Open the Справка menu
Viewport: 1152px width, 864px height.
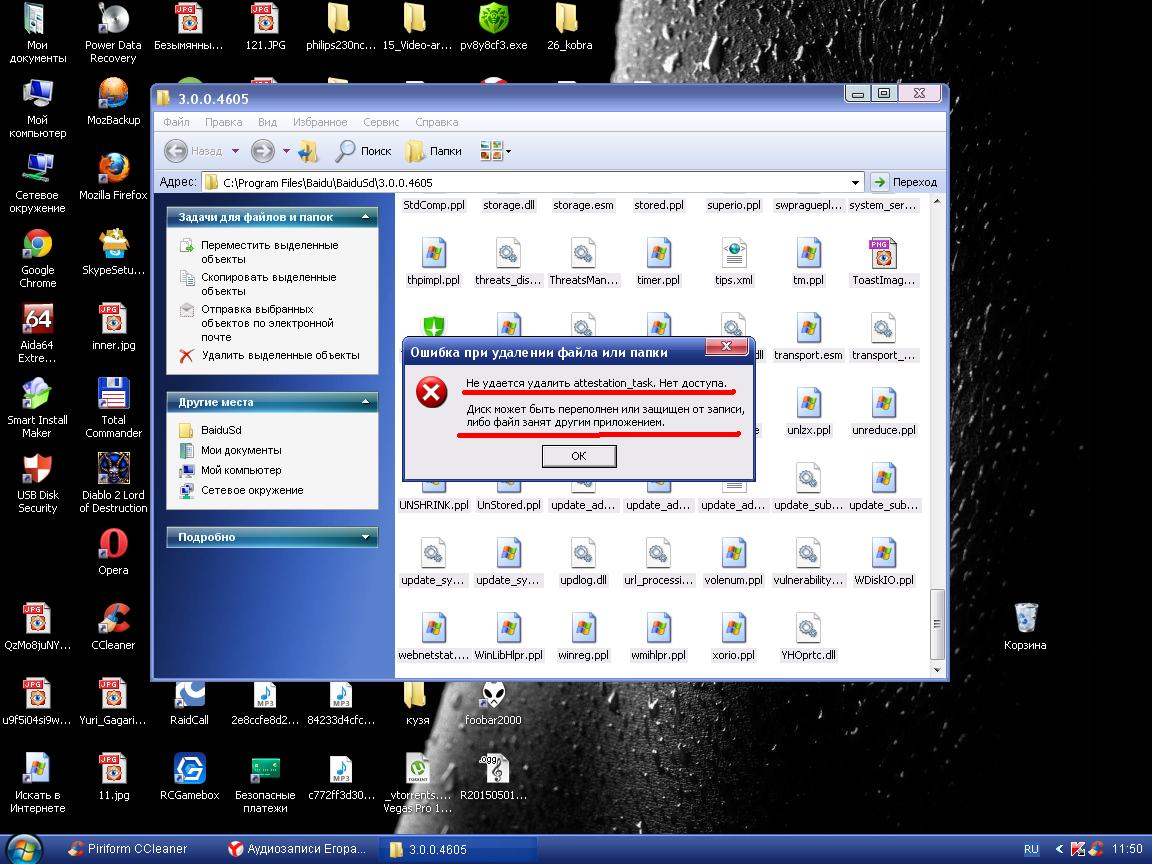click(436, 122)
